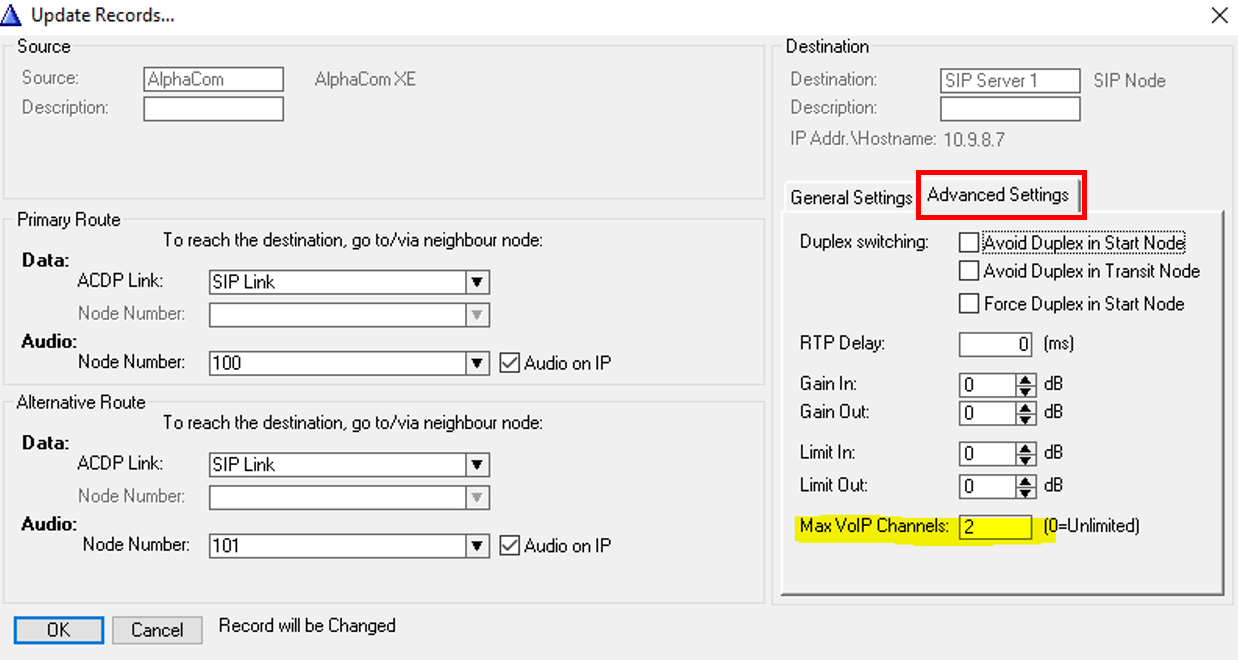The height and width of the screenshot is (660, 1238).
Task: Switch to the General Settings tab
Action: (x=851, y=197)
